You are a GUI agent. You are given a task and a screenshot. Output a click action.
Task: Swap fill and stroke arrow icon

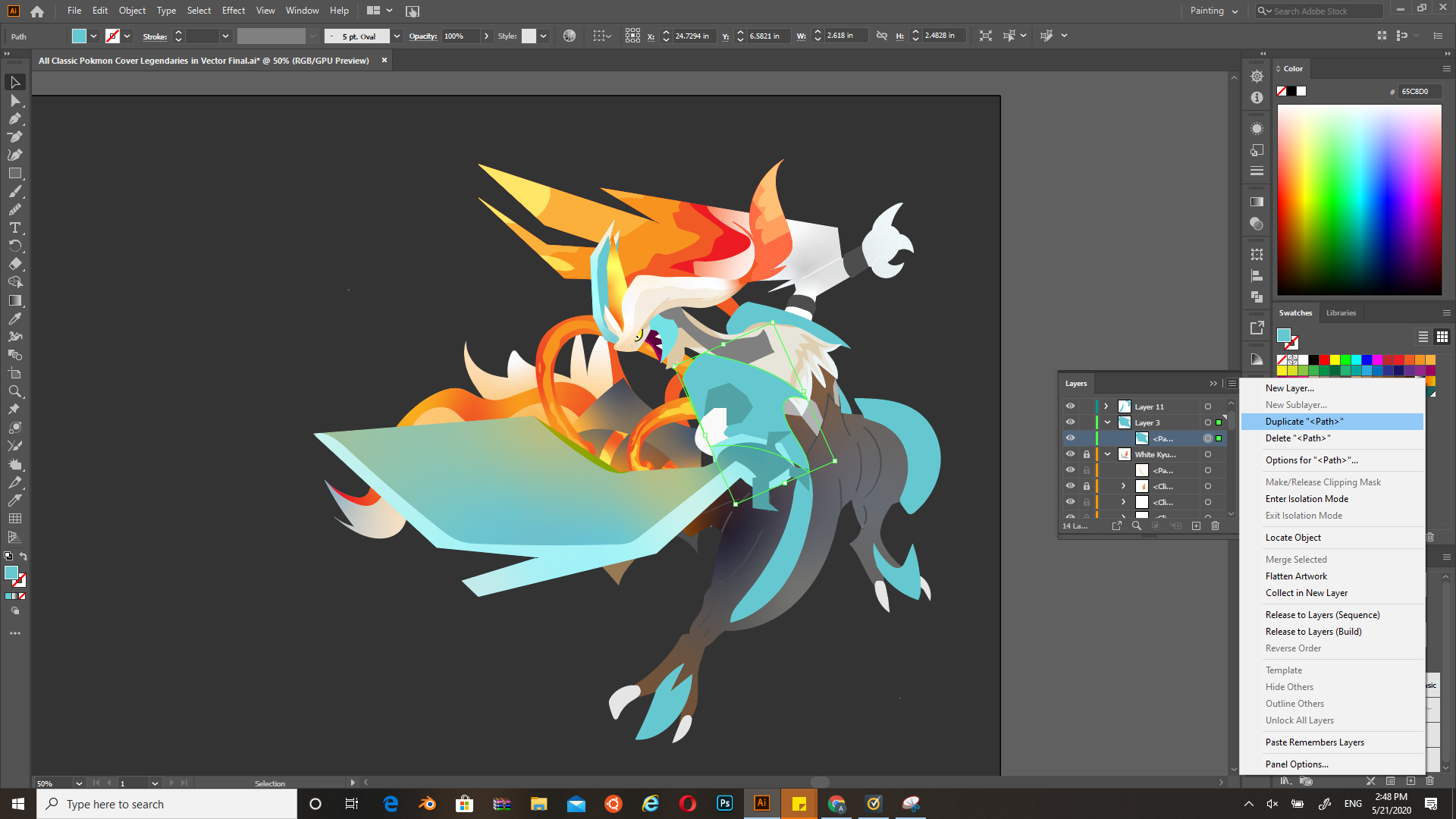pos(24,556)
